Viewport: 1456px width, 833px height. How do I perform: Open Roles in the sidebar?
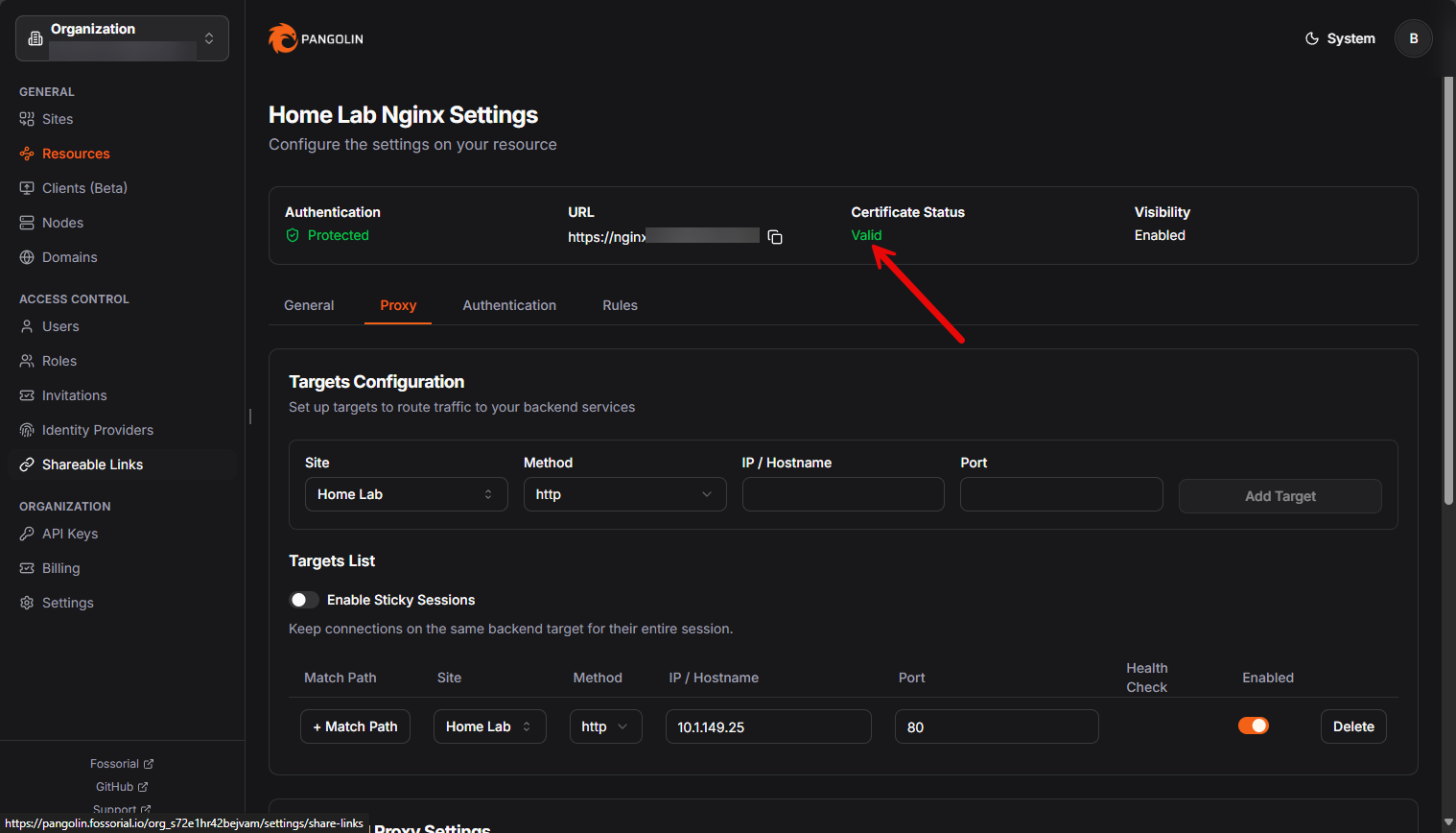(59, 361)
